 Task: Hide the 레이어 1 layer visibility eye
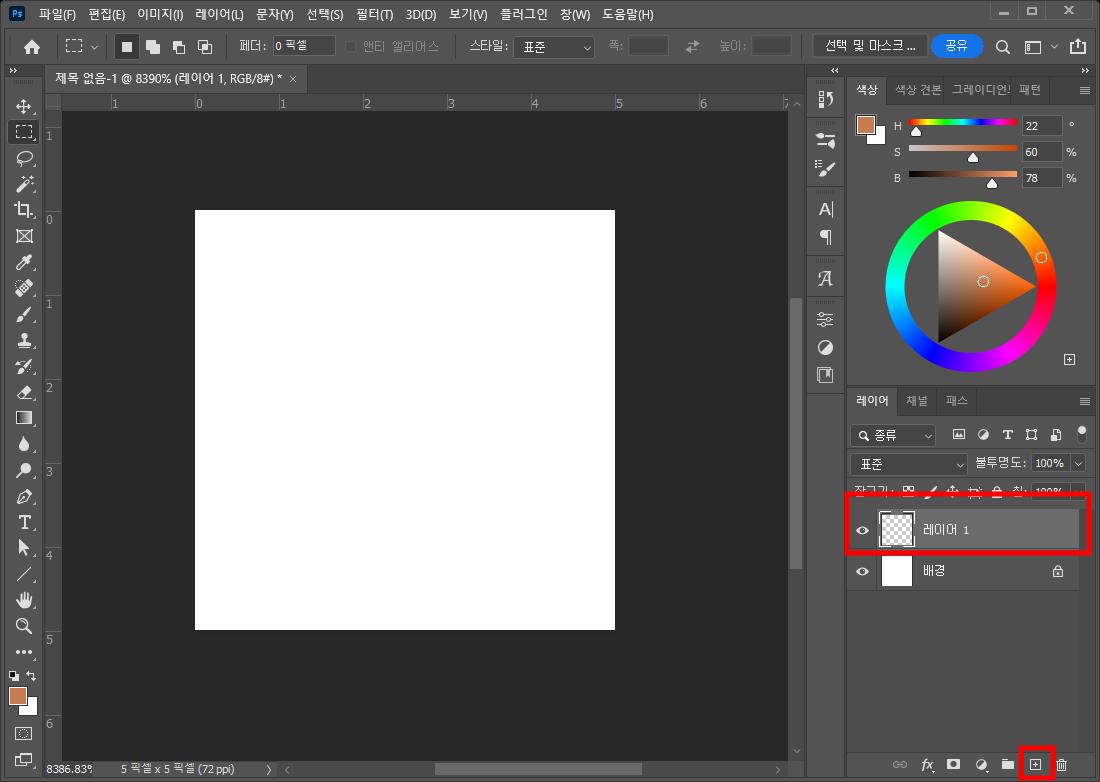point(862,530)
